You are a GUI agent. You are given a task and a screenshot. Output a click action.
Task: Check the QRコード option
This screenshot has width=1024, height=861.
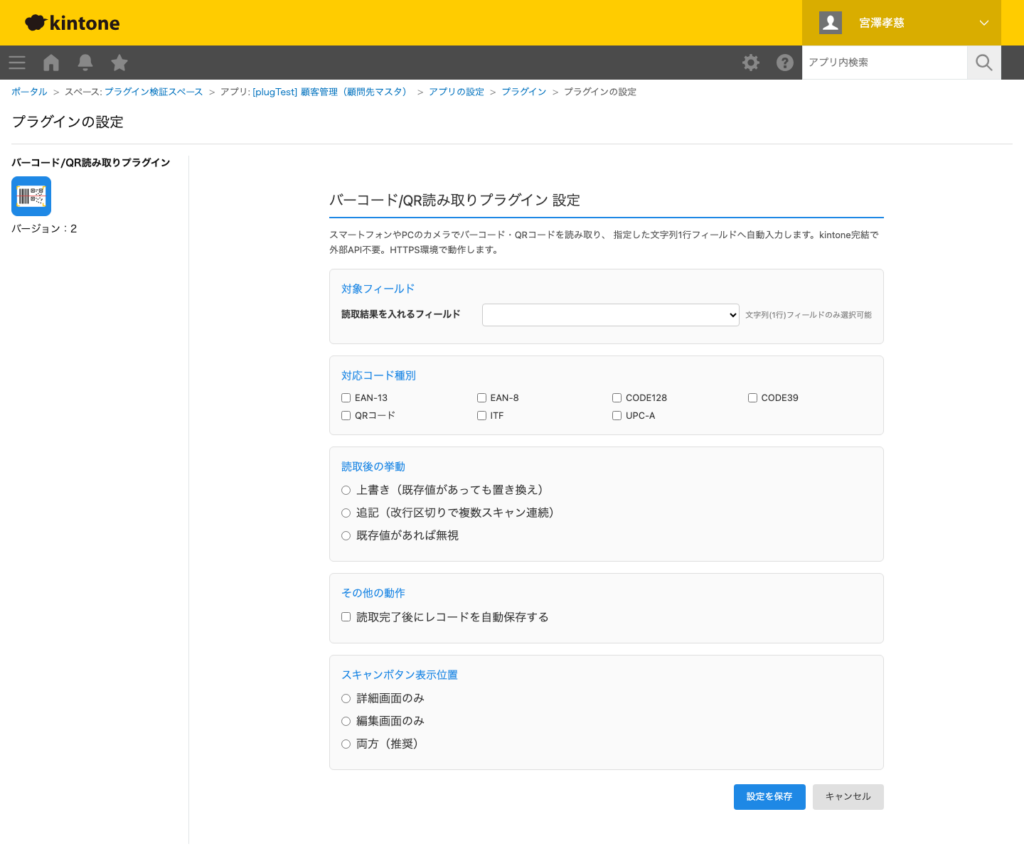pyautogui.click(x=346, y=415)
